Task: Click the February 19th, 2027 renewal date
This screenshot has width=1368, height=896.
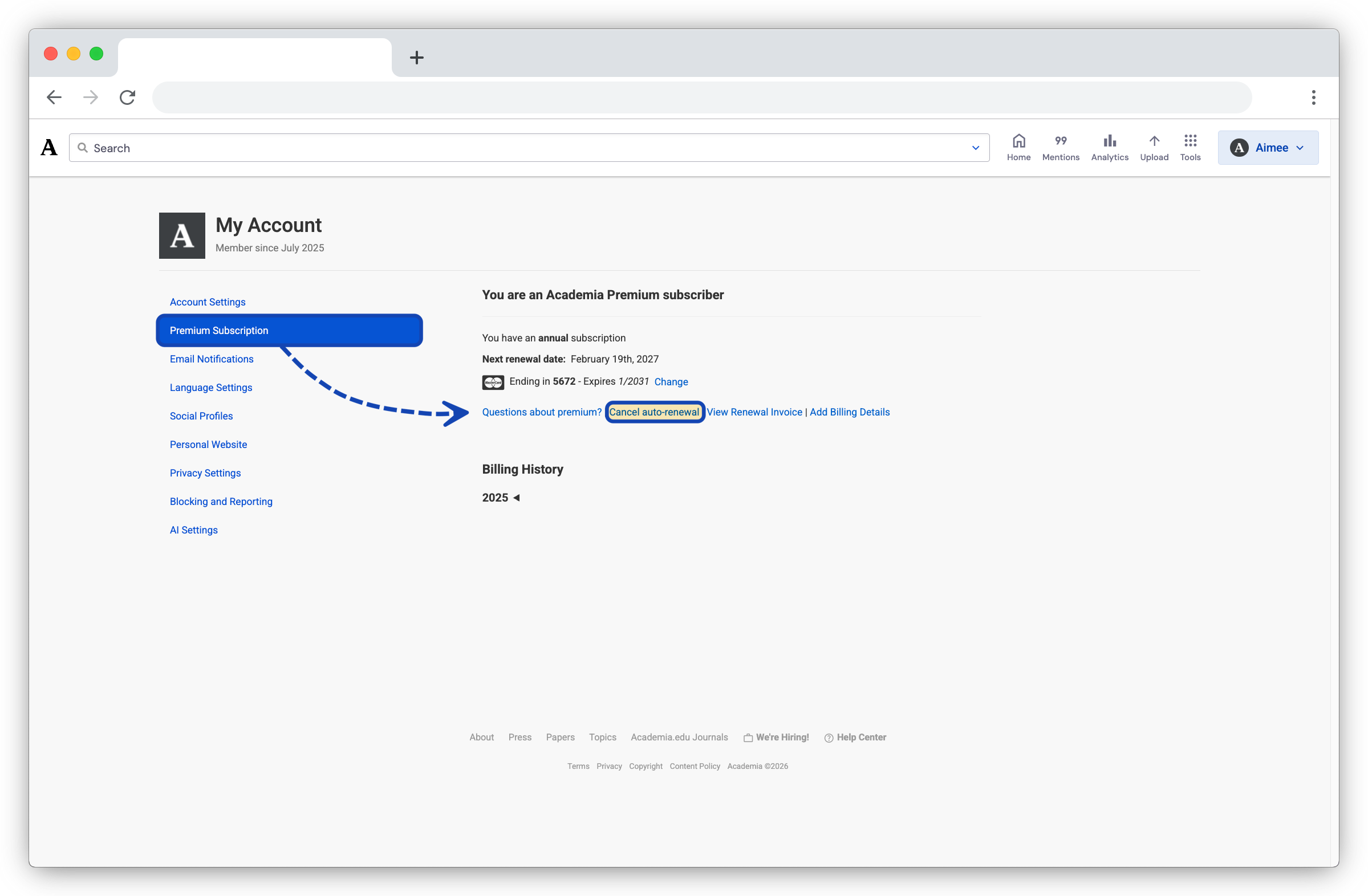Action: 614,360
